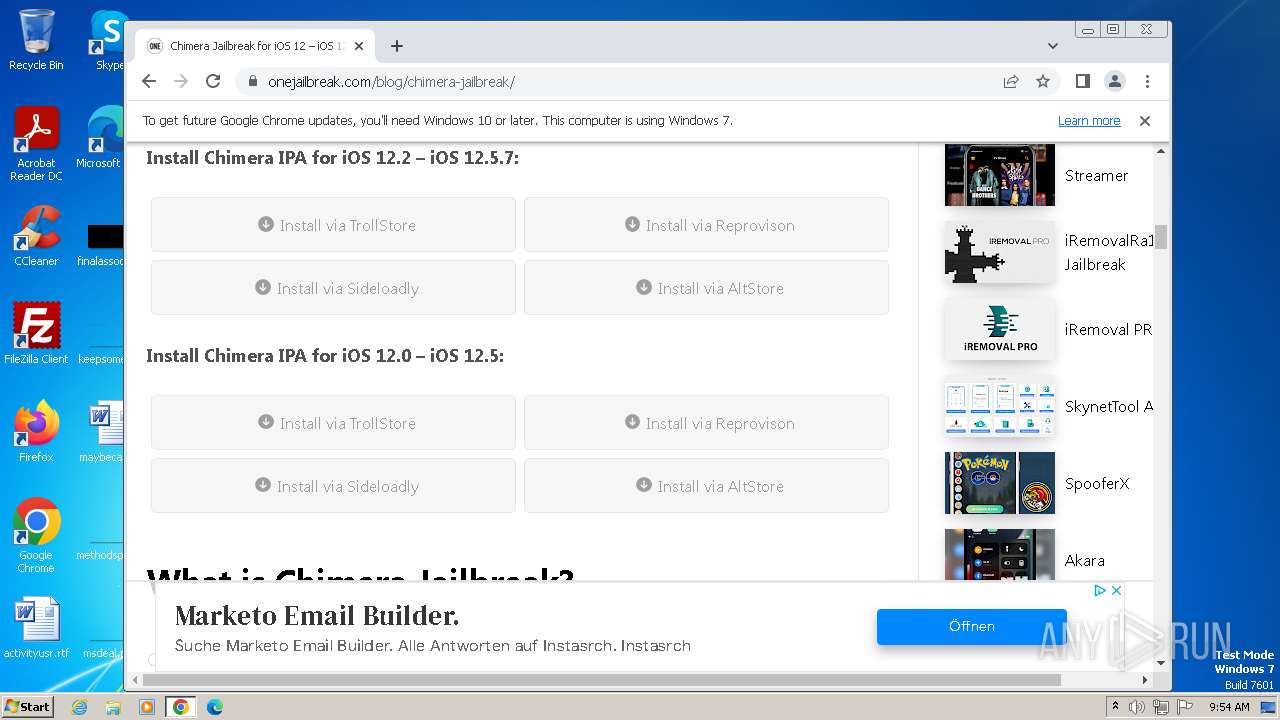1280x720 pixels.
Task: Dismiss the Chrome updates notification bar
Action: pyautogui.click(x=1145, y=121)
